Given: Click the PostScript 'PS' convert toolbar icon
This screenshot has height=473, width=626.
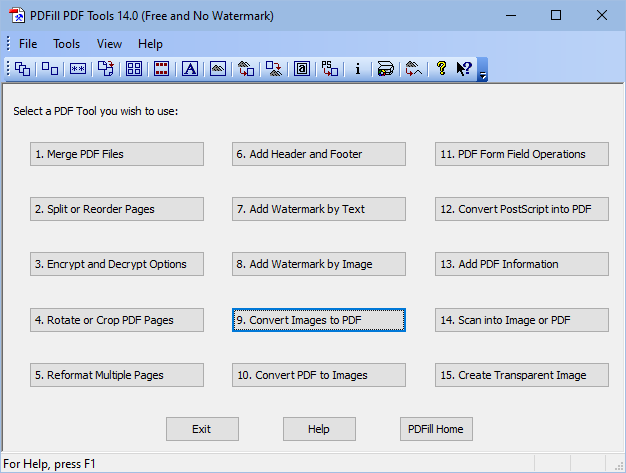Looking at the screenshot, I should click(330, 69).
